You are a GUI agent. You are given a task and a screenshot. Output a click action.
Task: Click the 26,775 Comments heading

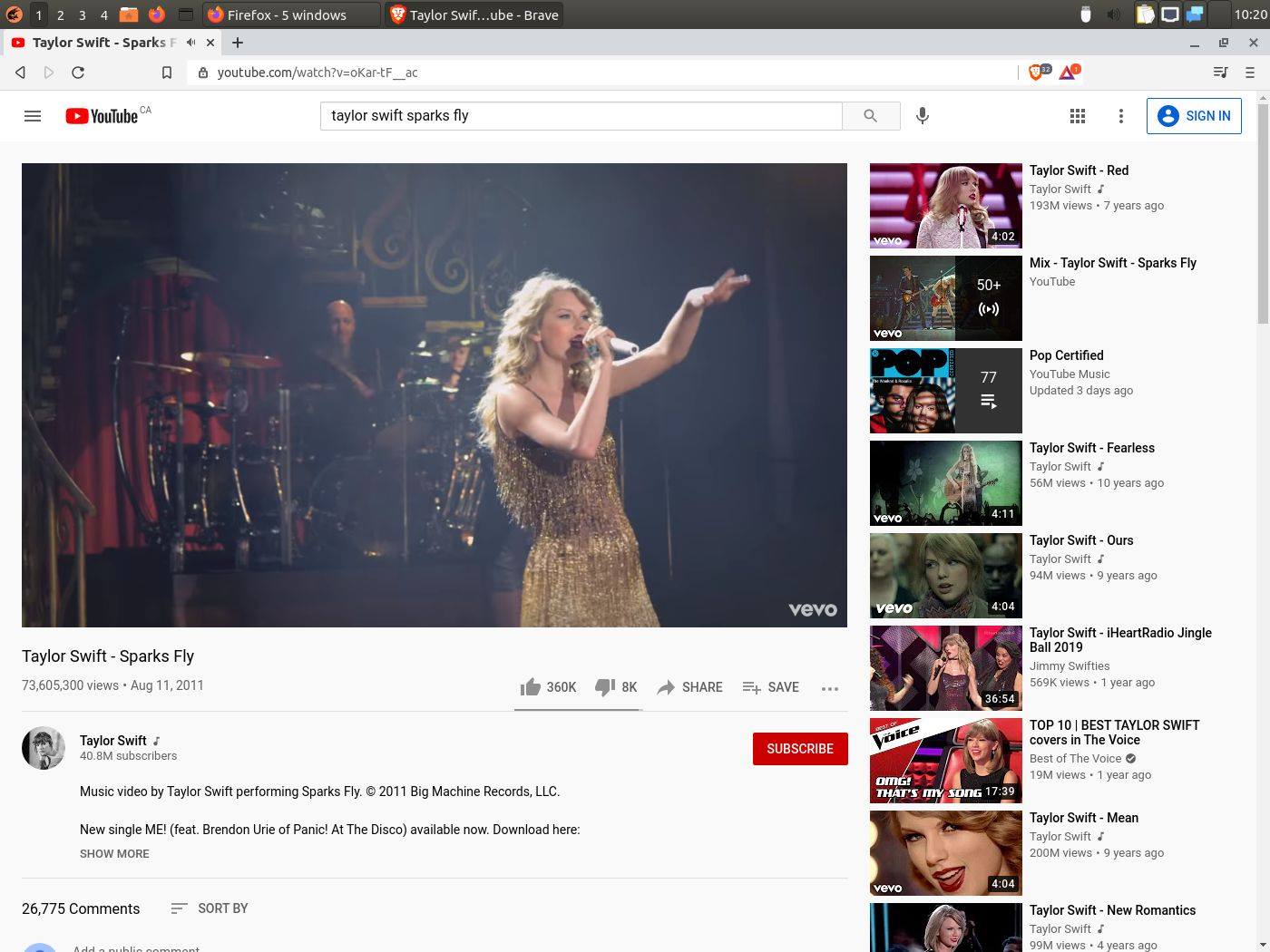(x=81, y=908)
